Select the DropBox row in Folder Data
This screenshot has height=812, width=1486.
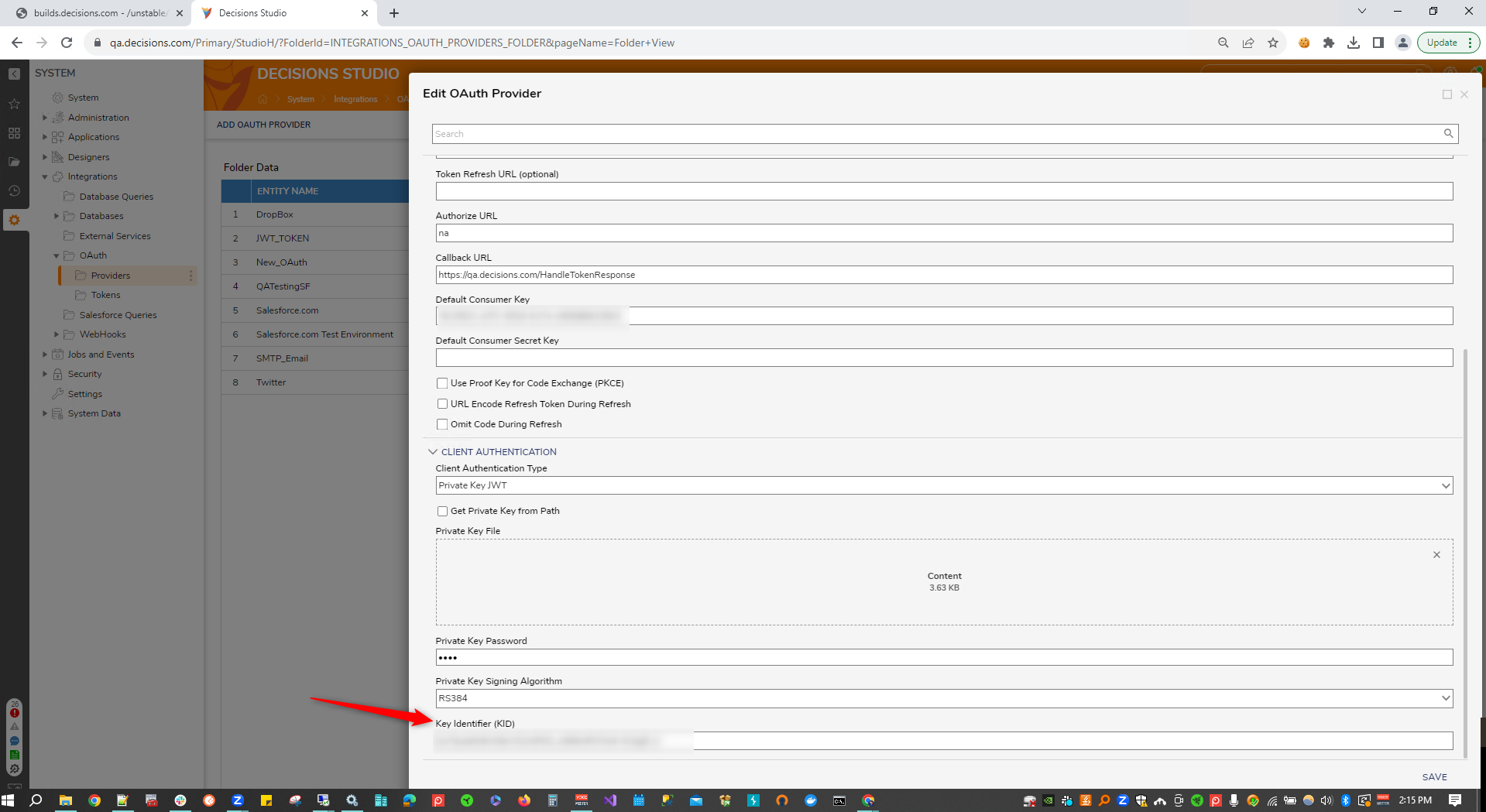point(315,214)
